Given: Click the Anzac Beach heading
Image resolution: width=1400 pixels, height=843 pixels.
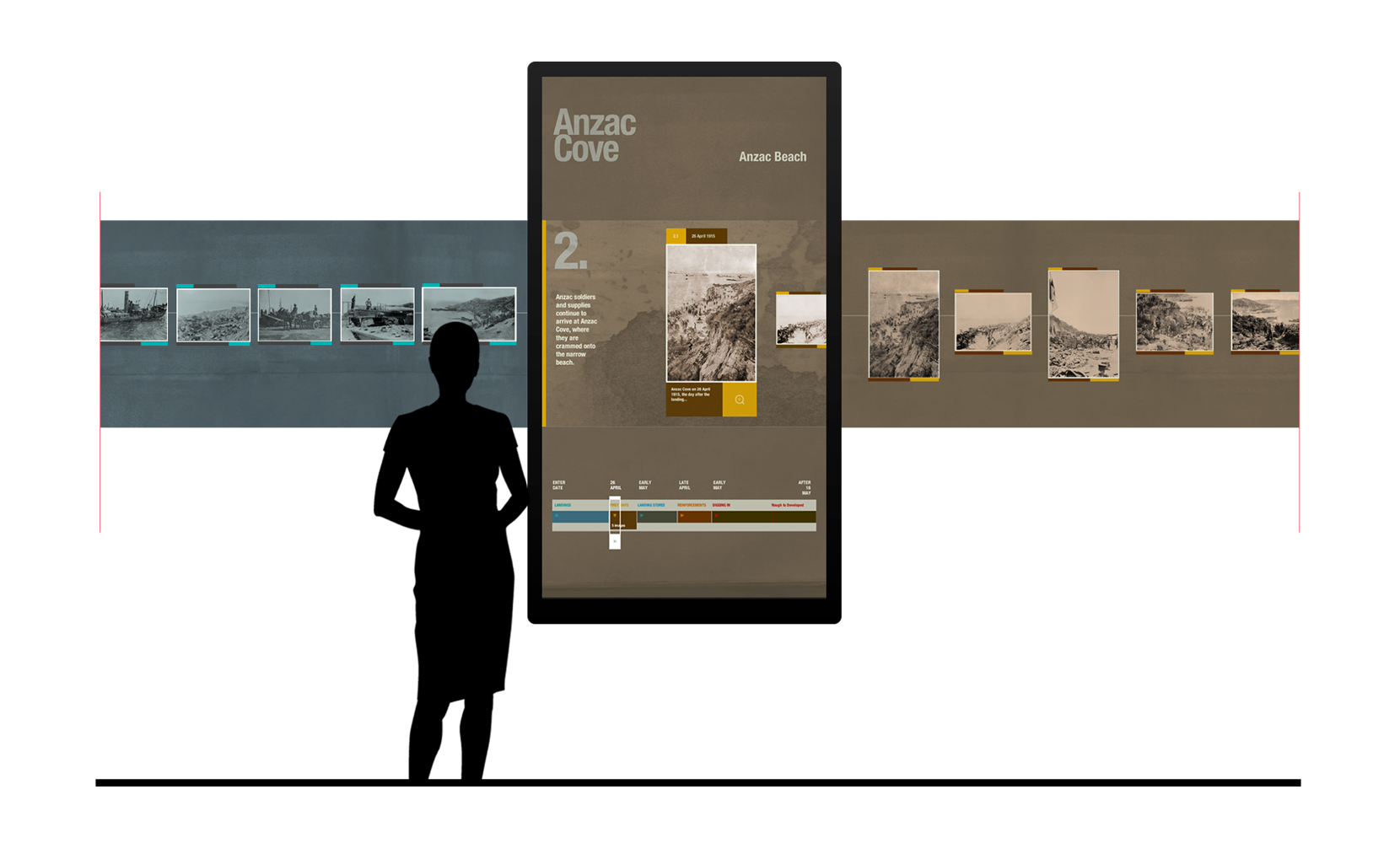Looking at the screenshot, I should pos(773,157).
